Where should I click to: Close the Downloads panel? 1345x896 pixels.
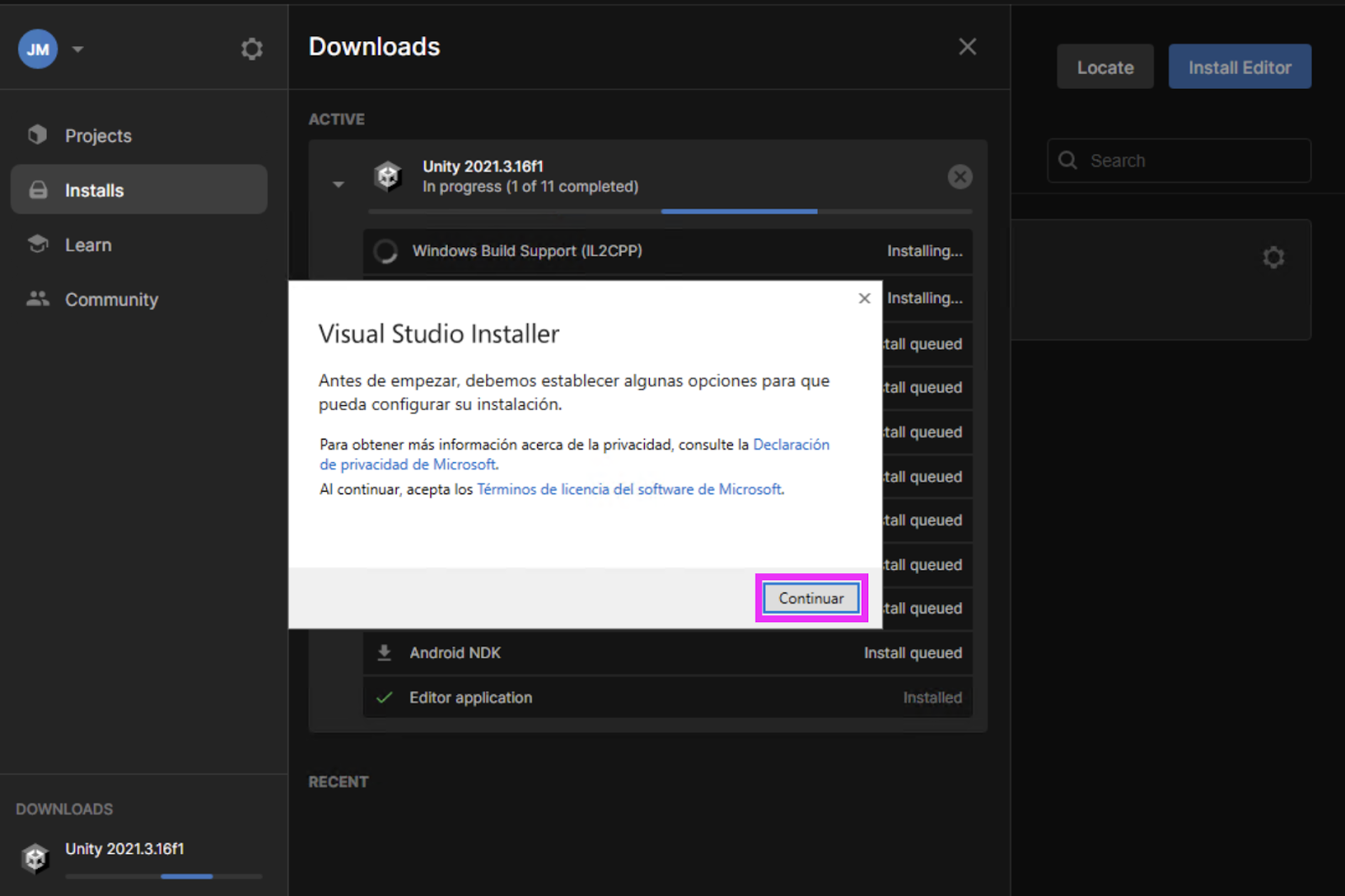(968, 47)
